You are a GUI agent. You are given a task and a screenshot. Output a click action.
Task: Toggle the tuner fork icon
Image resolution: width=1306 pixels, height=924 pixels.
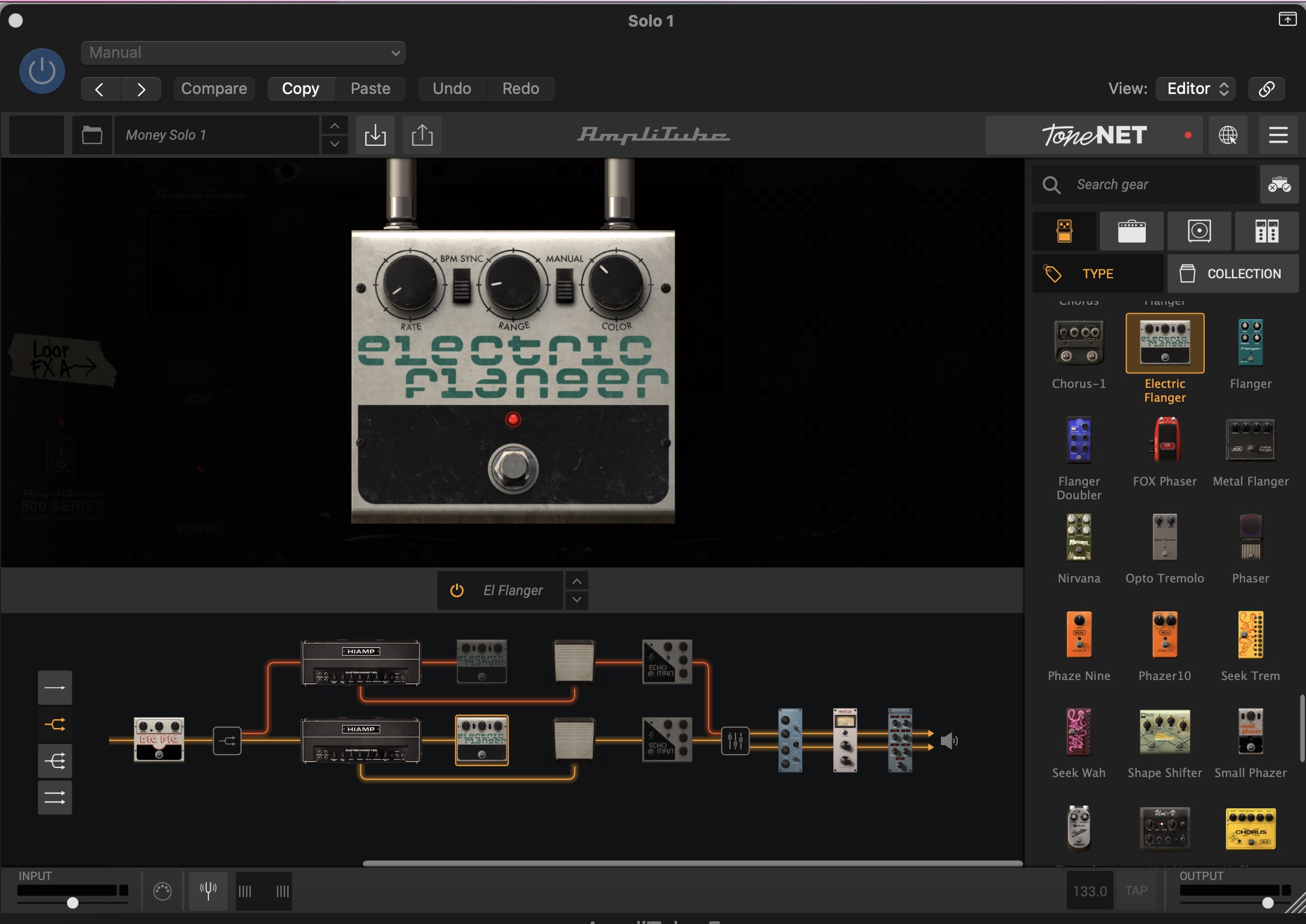(x=208, y=891)
